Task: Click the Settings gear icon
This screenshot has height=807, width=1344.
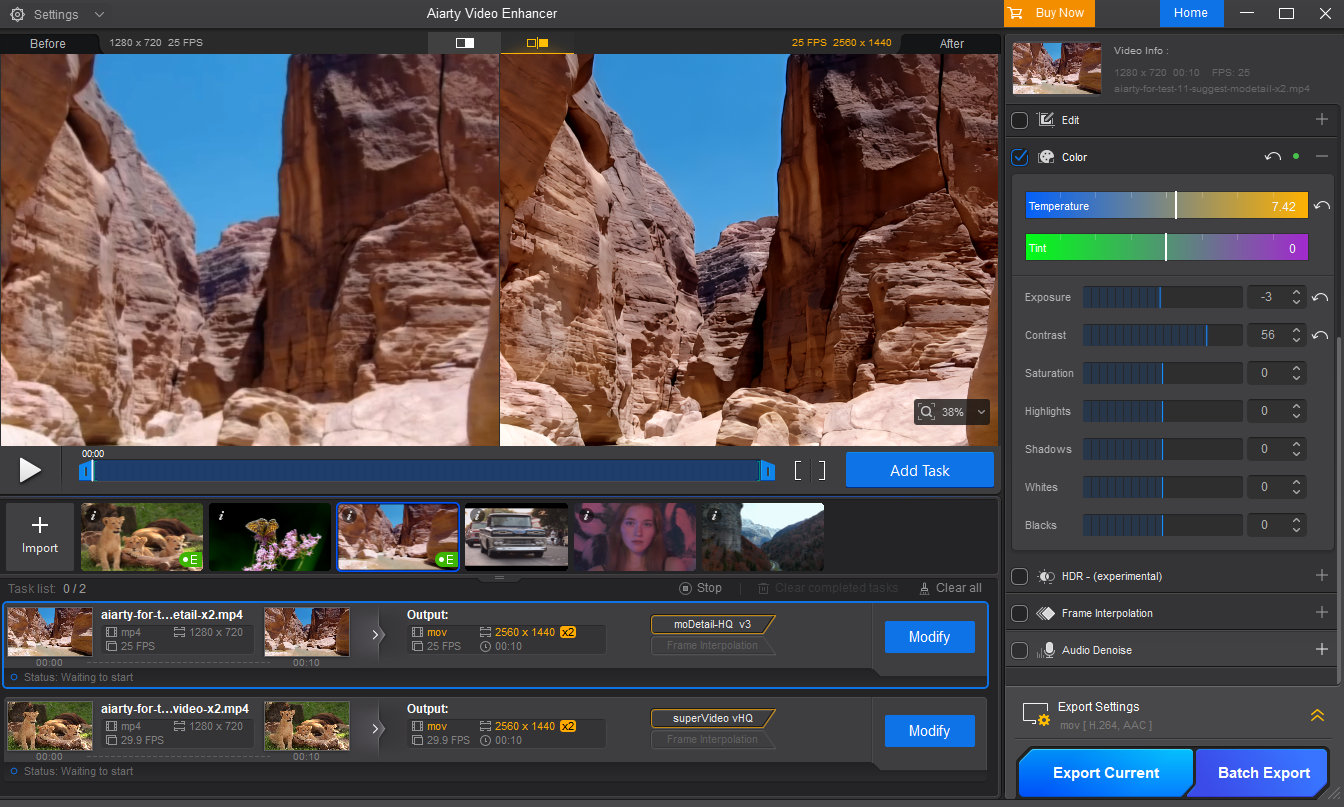Action: 17,14
